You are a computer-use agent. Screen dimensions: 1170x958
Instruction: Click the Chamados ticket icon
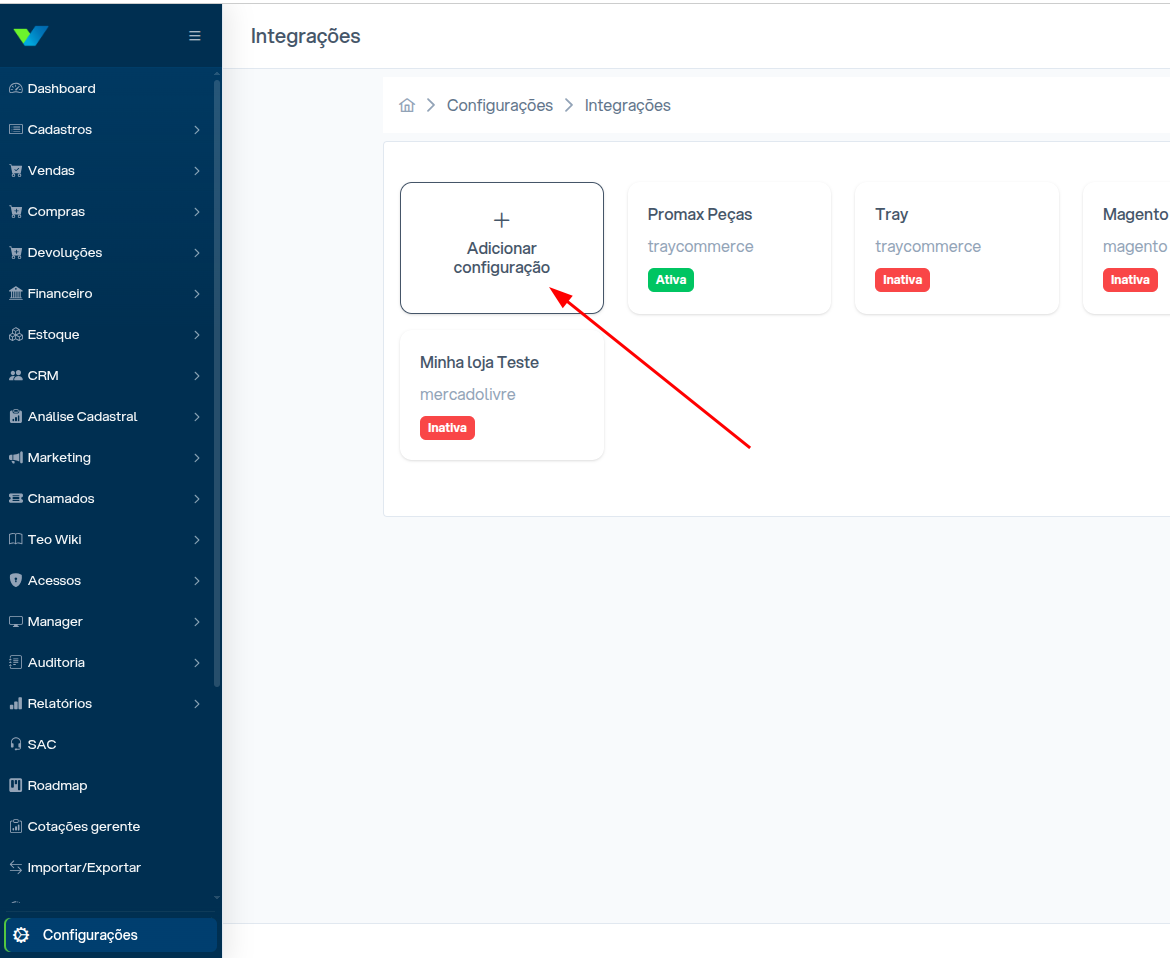tap(16, 498)
